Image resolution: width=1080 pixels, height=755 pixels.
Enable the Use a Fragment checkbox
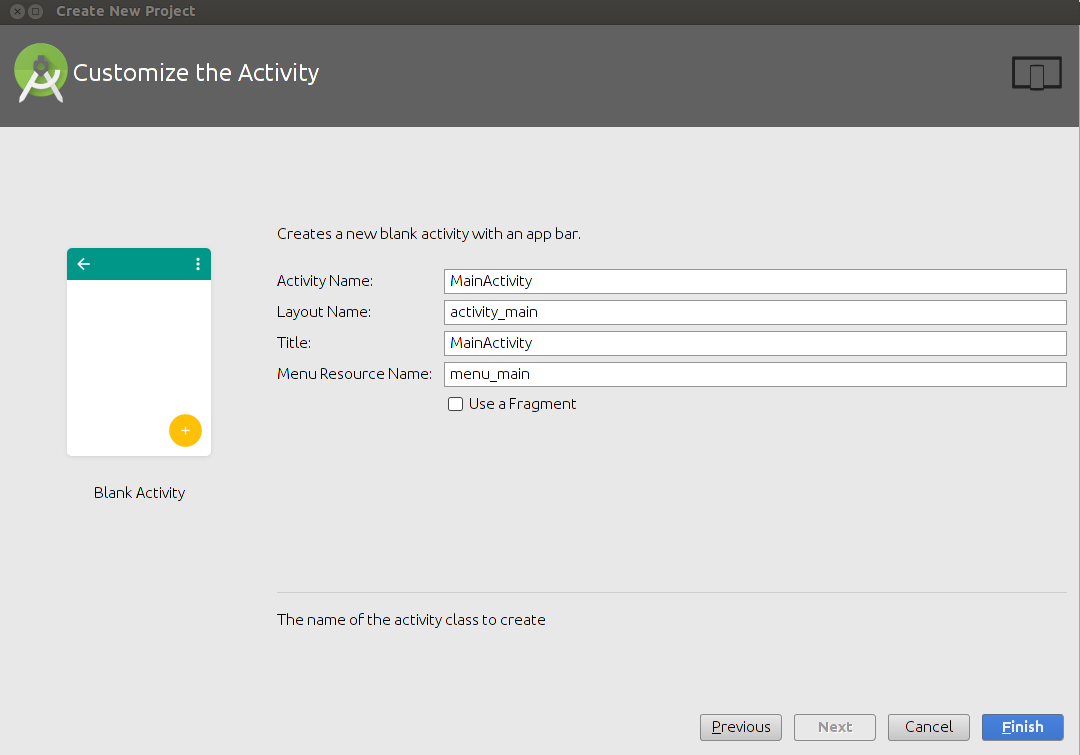click(x=456, y=404)
